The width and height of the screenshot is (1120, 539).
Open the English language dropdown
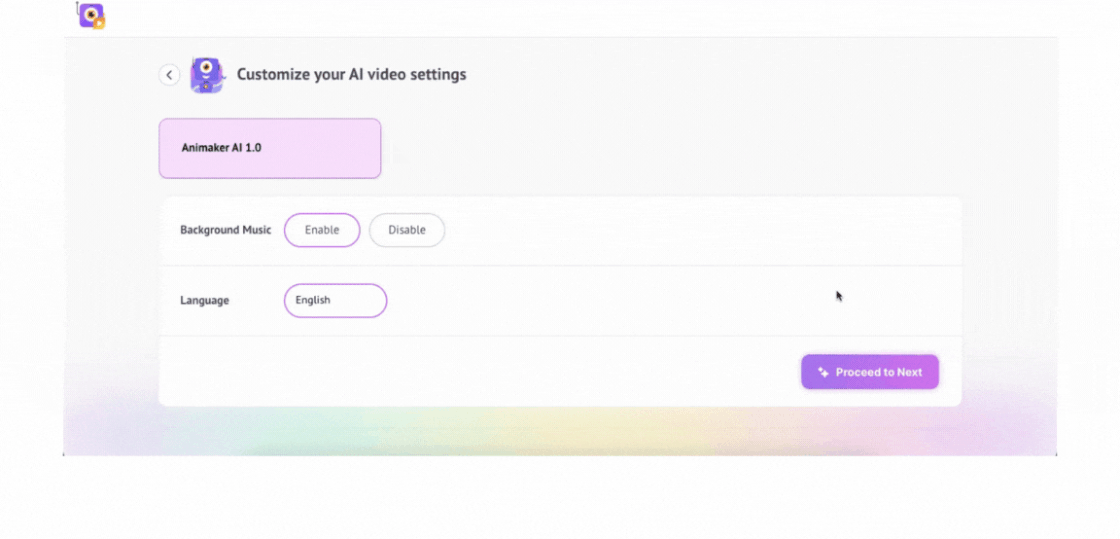[x=336, y=301]
